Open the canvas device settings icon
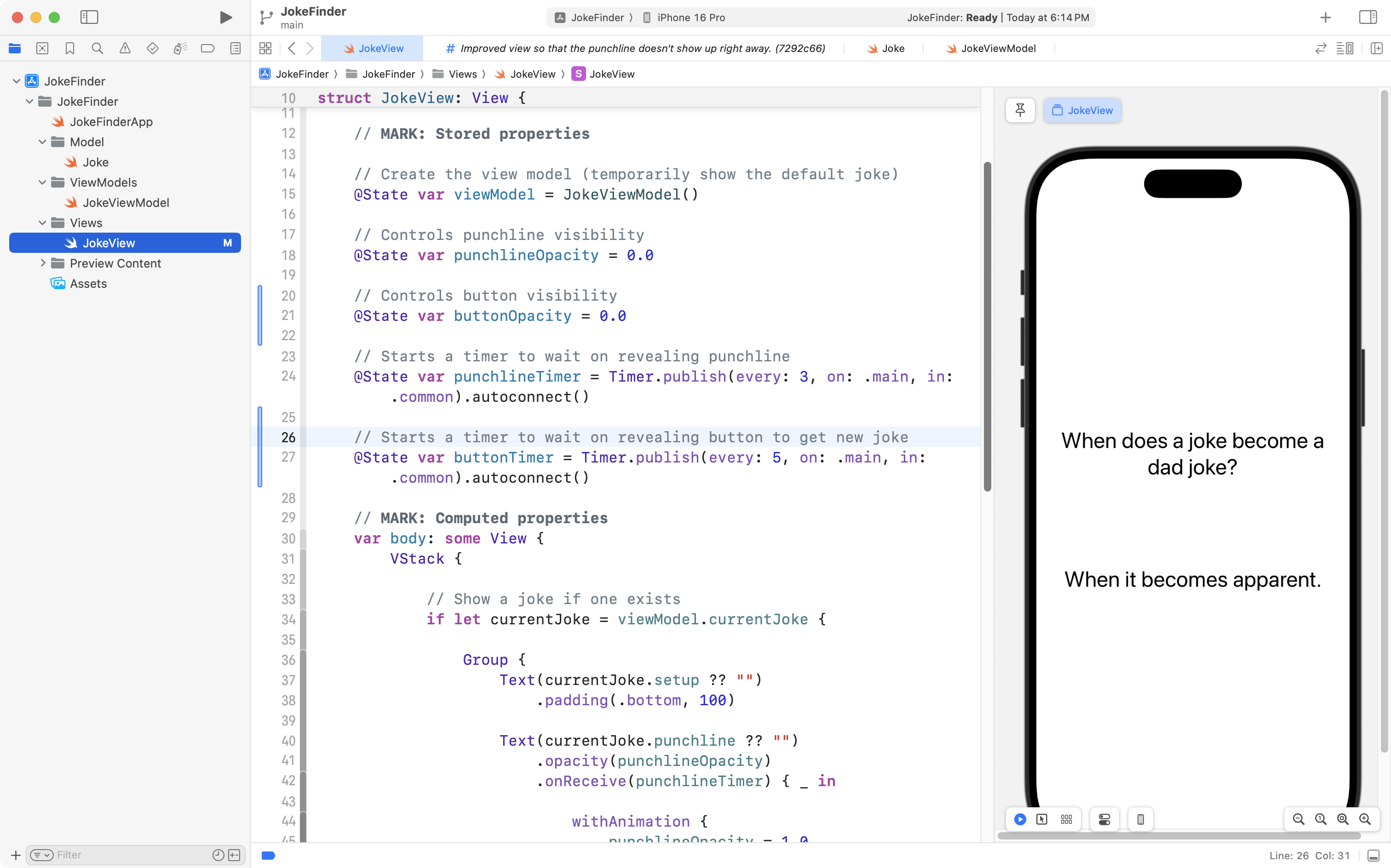 (1104, 819)
